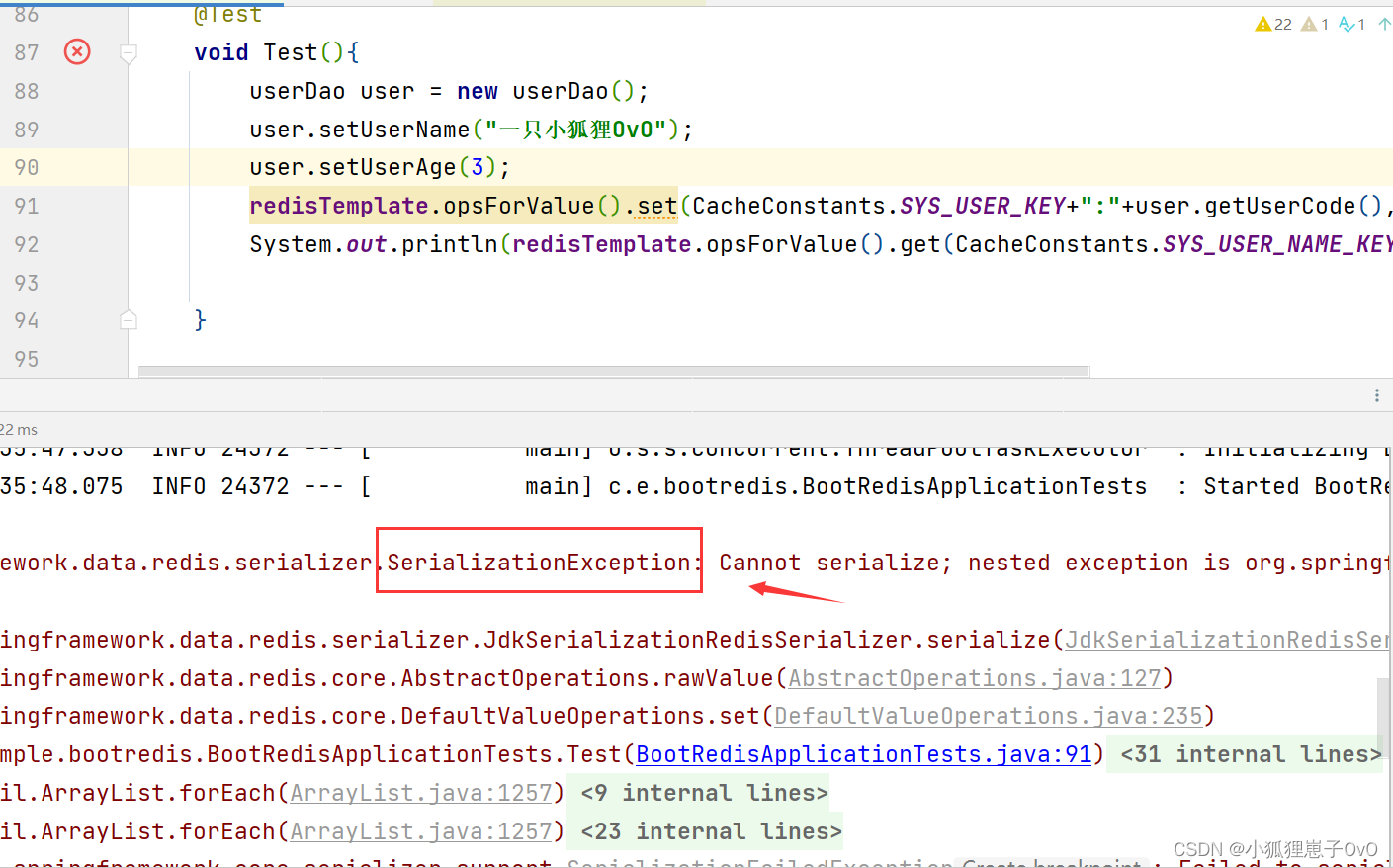
Task: Place cursor on user.setUserAge(3) line
Action: pyautogui.click(x=380, y=167)
